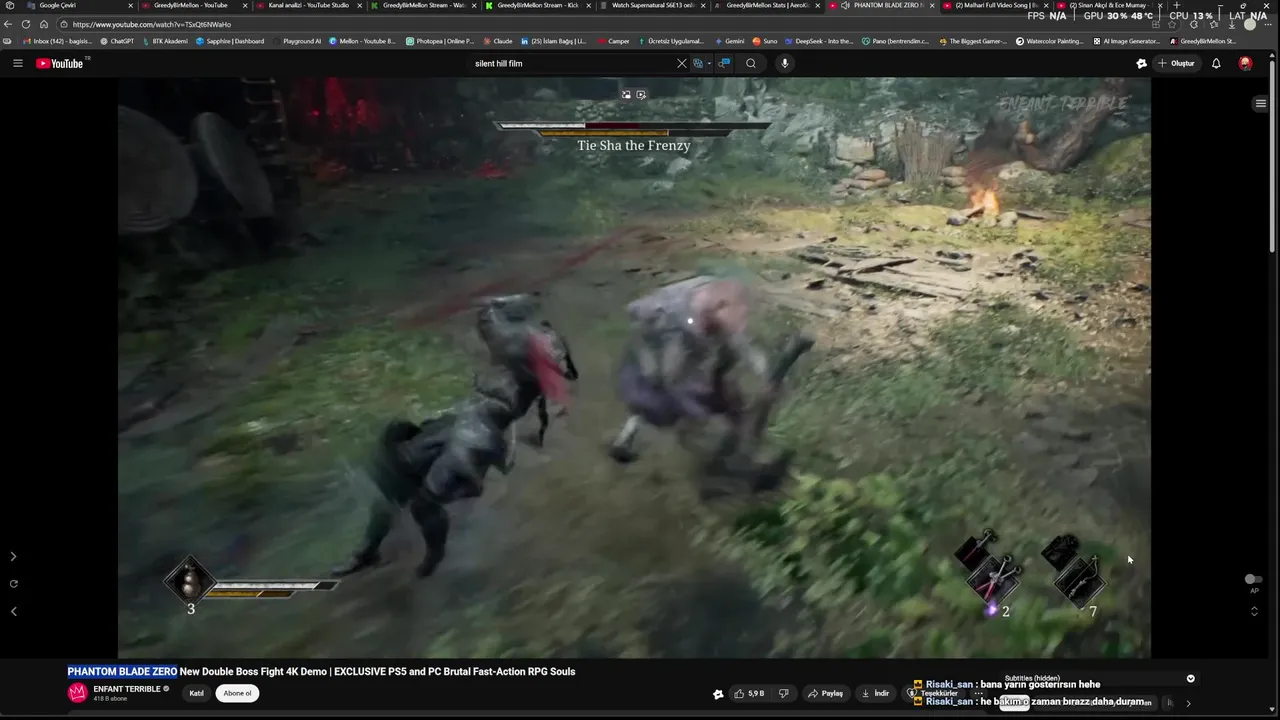The height and width of the screenshot is (720, 1280).
Task: Switch to Kanal analizi YouTube Studio tab
Action: (x=308, y=5)
